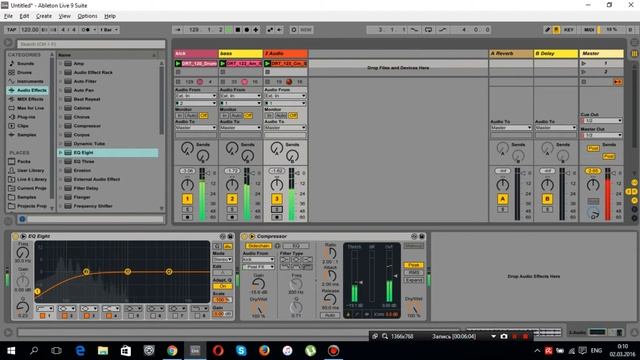
Task: Open the Help menu
Action: [110, 16]
